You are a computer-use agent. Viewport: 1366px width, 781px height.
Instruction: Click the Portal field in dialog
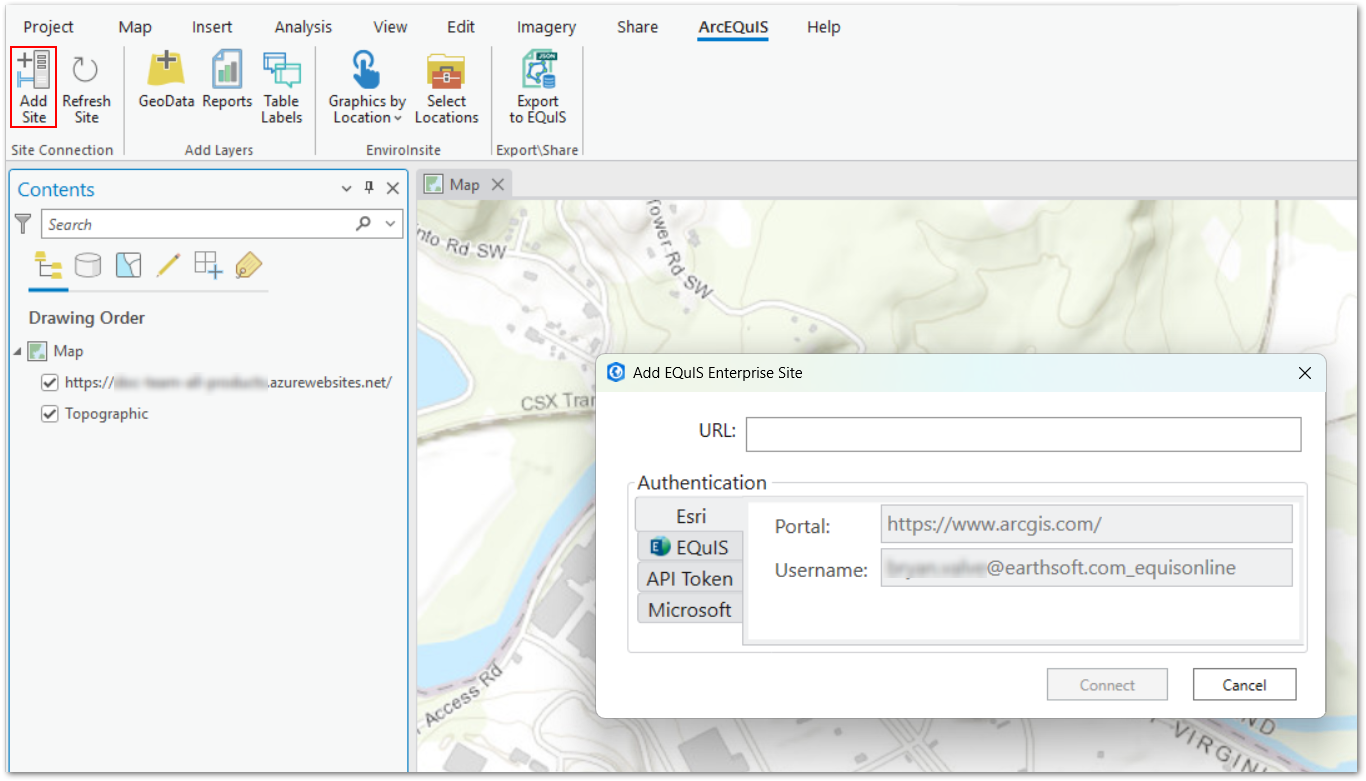(x=1087, y=524)
